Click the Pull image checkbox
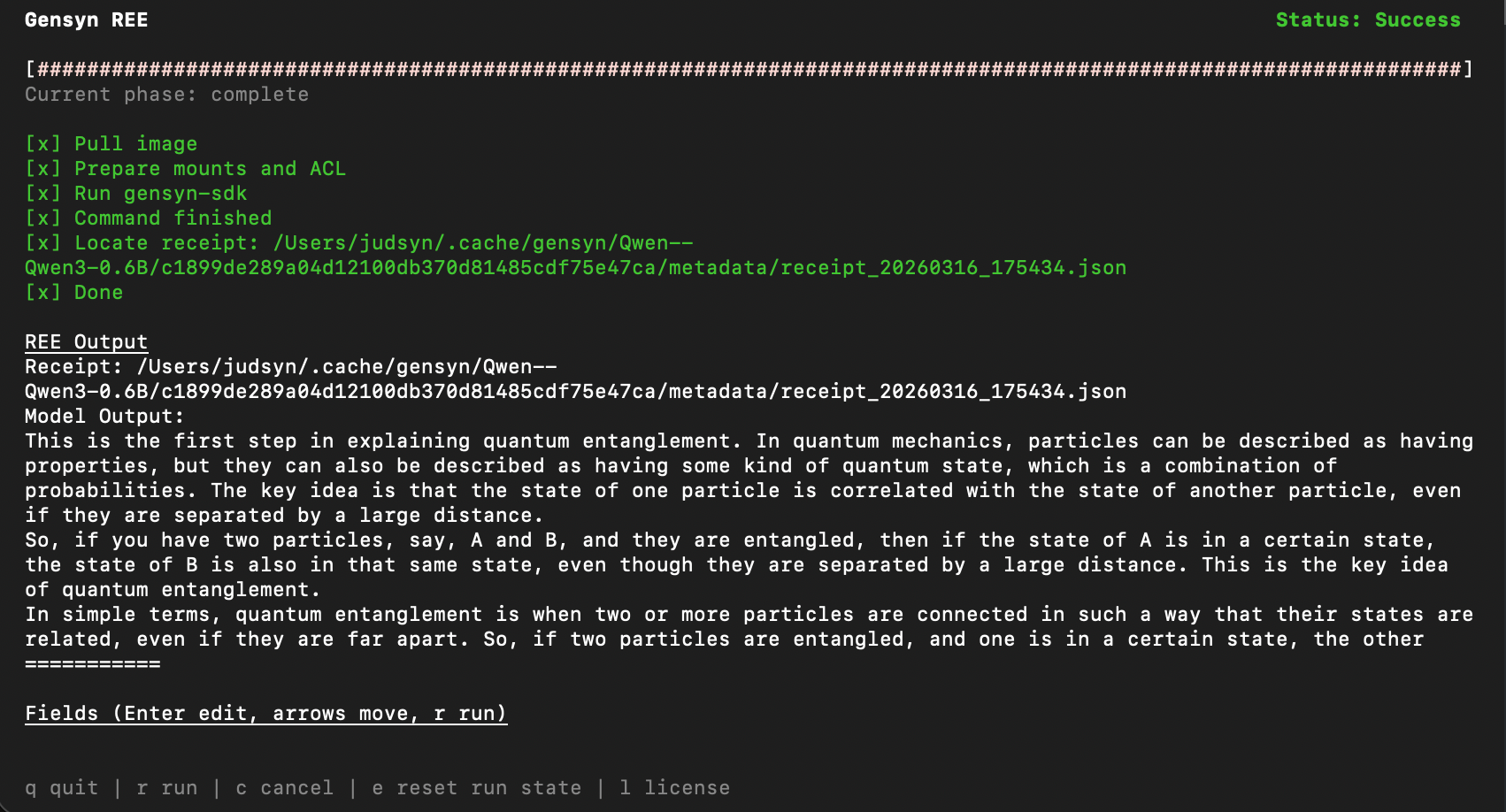This screenshot has width=1506, height=812. pos(42,144)
